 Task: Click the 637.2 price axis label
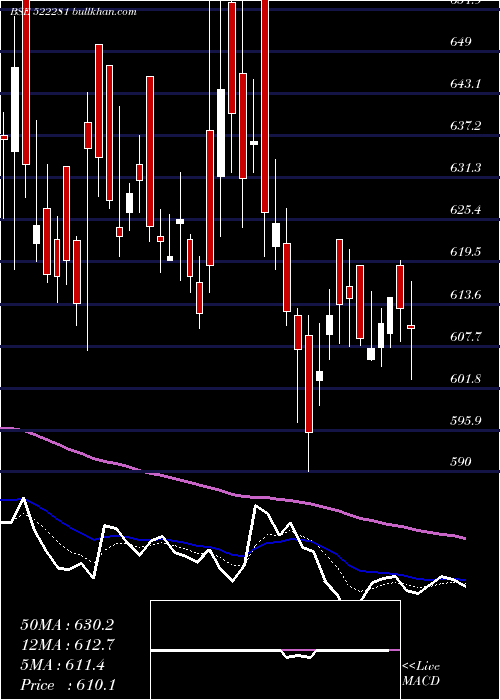pyautogui.click(x=466, y=125)
